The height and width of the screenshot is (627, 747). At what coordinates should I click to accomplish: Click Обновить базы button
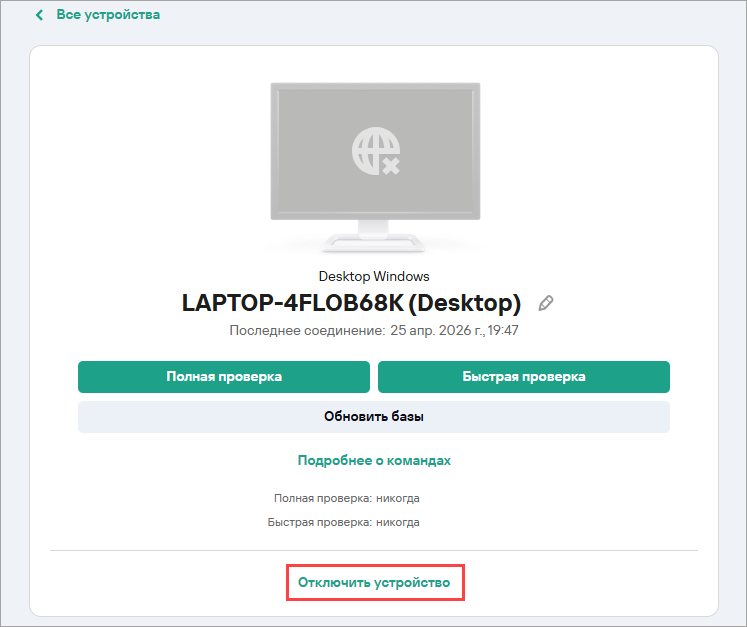tap(374, 417)
